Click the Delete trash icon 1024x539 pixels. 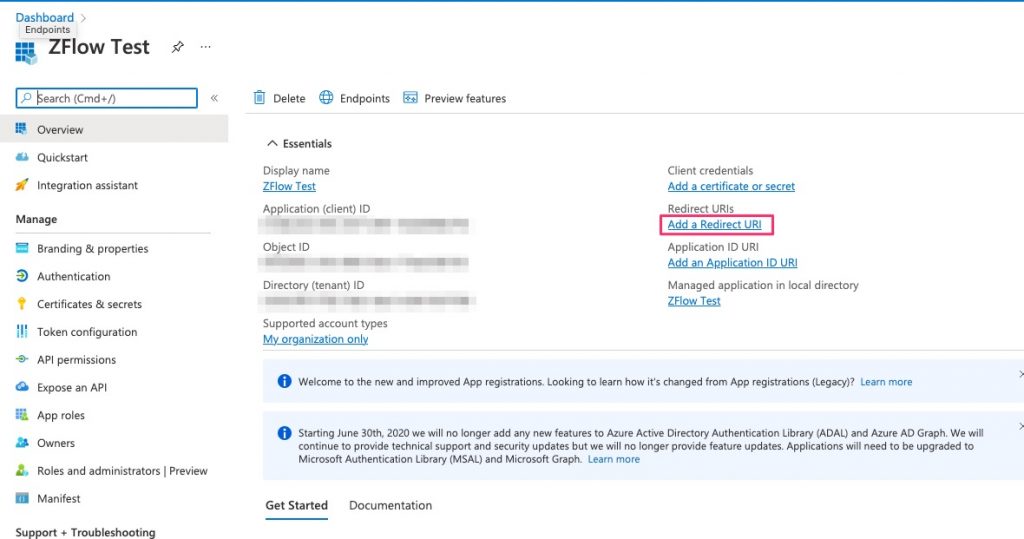pyautogui.click(x=259, y=97)
